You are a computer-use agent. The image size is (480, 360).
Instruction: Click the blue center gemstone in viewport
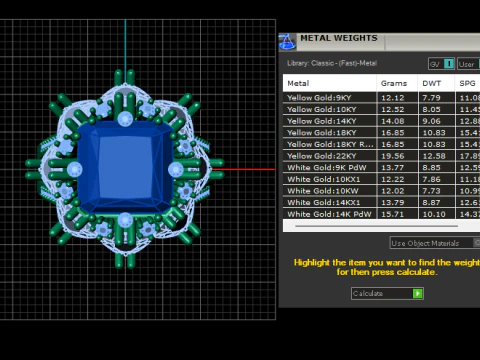125,168
